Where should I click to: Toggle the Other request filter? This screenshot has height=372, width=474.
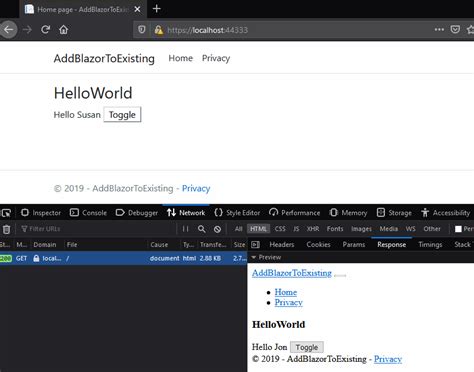coord(432,229)
